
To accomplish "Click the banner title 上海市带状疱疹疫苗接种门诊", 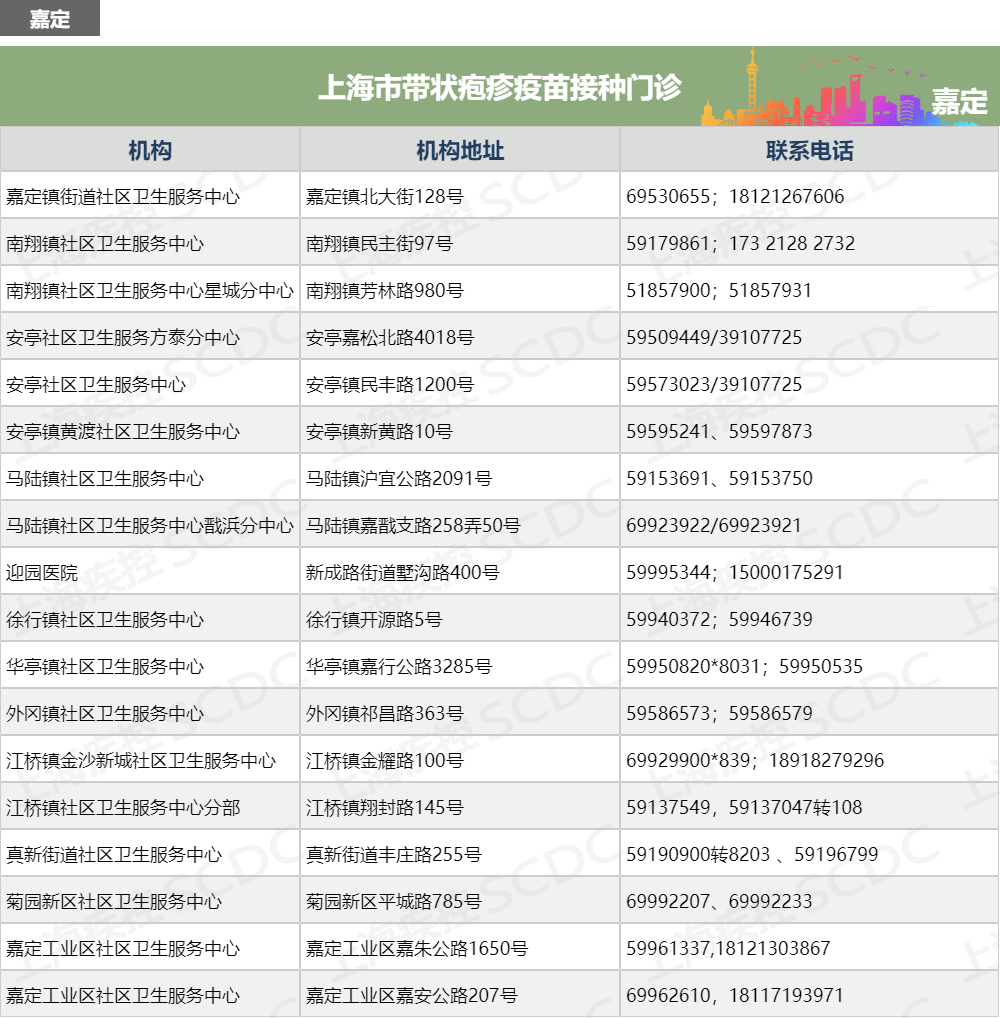I will 500,87.
